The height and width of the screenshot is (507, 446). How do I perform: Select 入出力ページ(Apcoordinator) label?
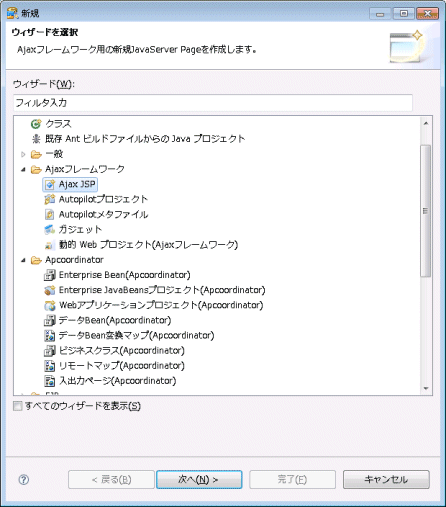coord(117,381)
